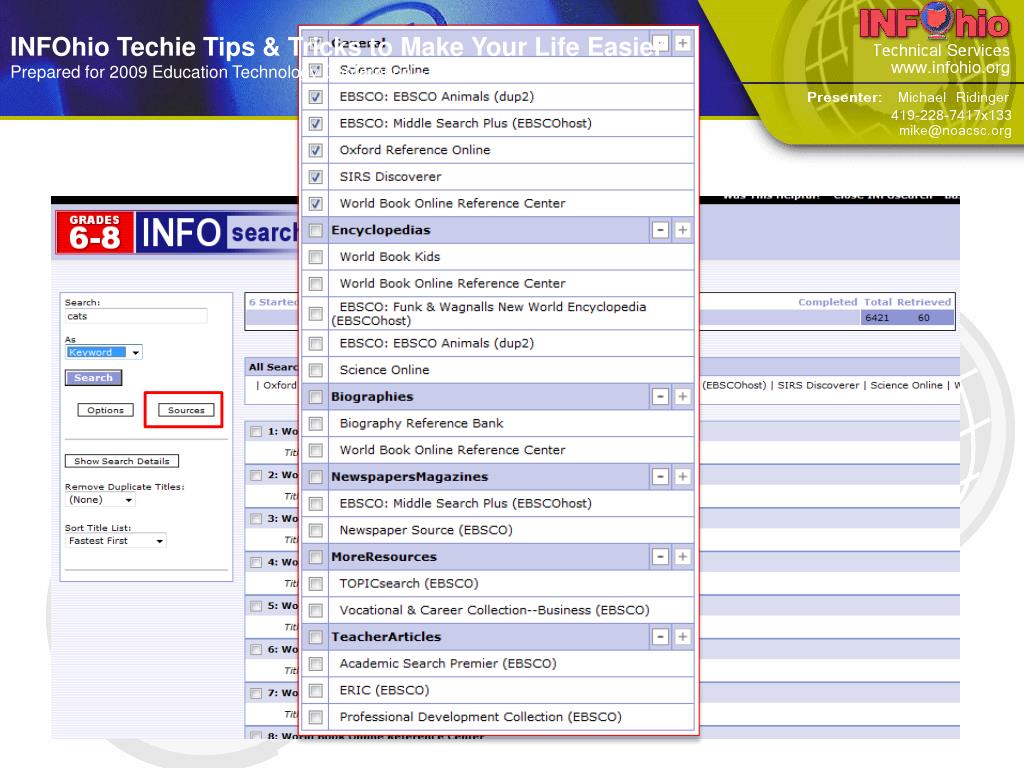Select result 3 checkbox in results list
Screen dimensions: 1024x768
(x=256, y=519)
